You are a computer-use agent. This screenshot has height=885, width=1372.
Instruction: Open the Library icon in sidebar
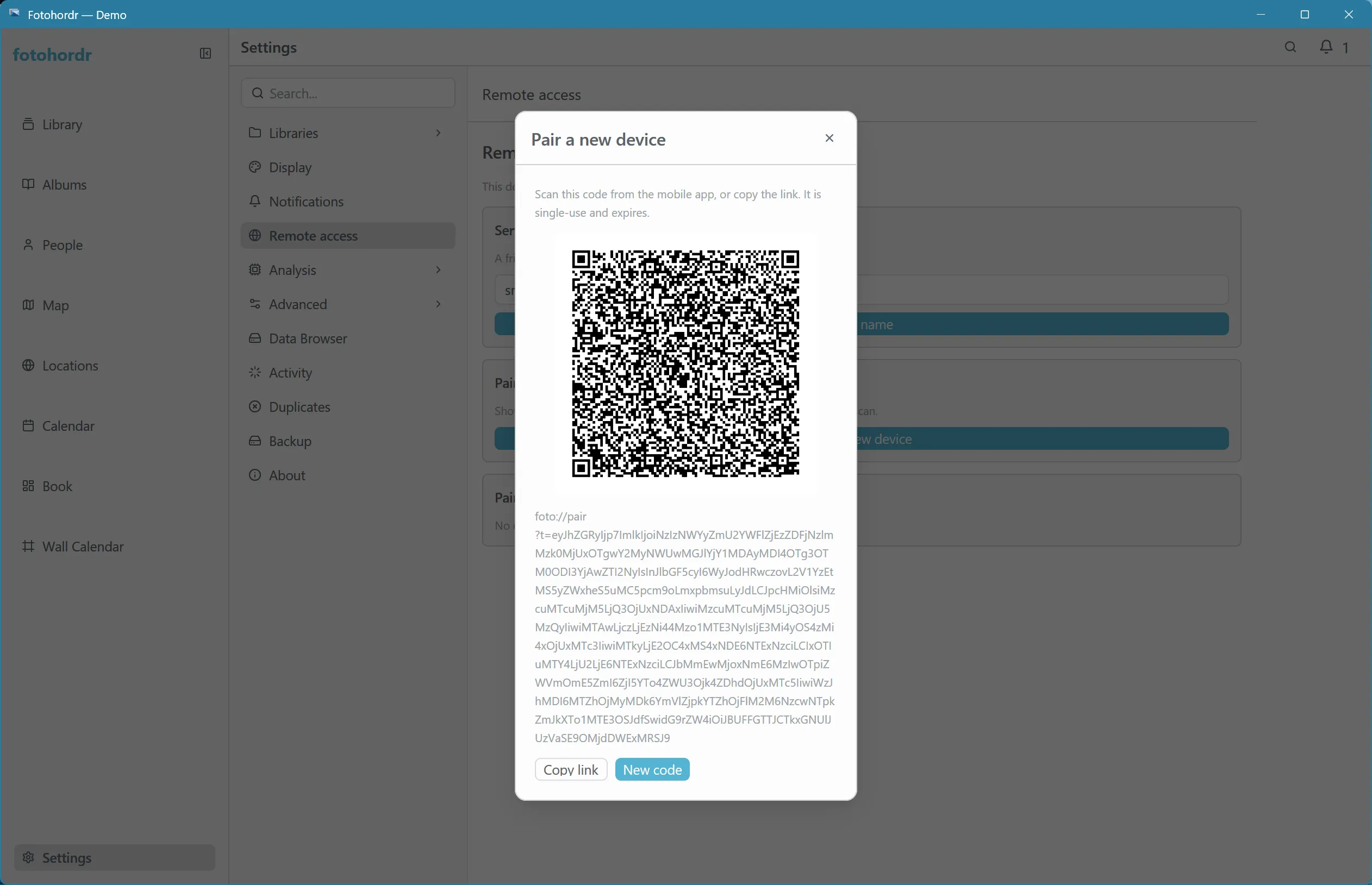click(x=28, y=124)
